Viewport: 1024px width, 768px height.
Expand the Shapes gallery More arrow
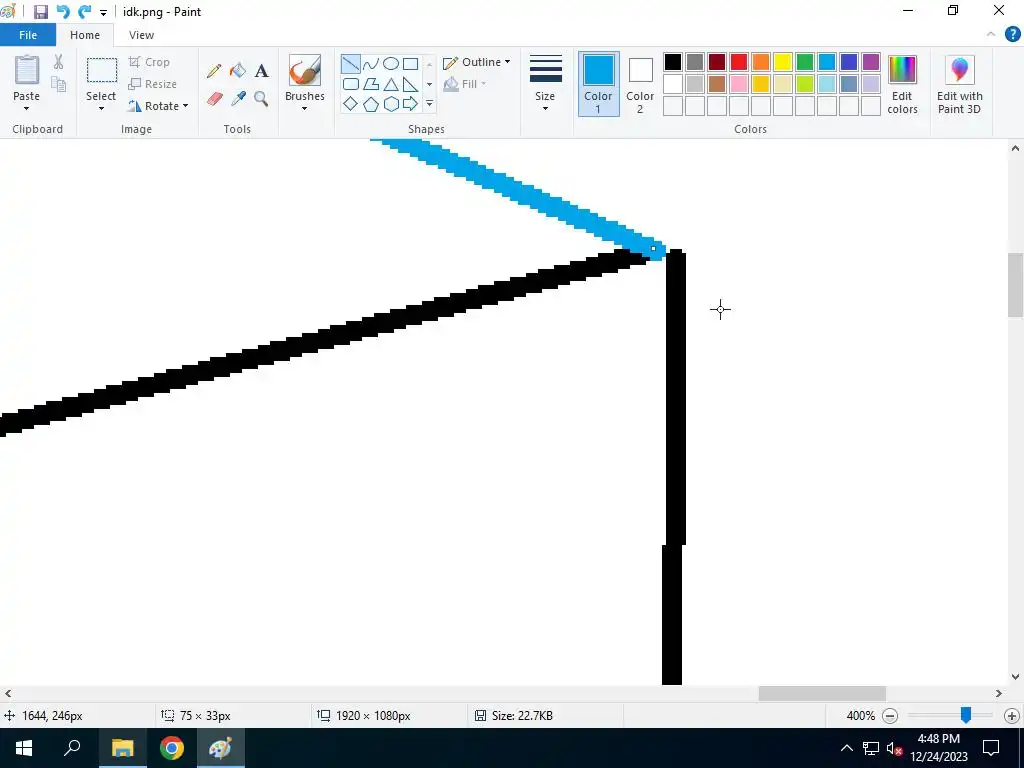tap(429, 104)
